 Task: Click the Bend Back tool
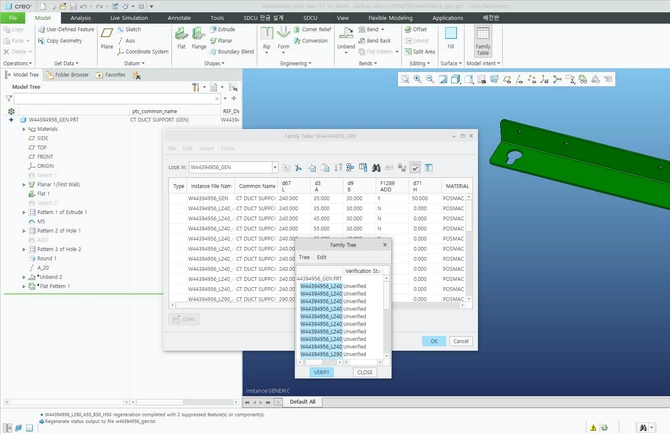pos(374,41)
